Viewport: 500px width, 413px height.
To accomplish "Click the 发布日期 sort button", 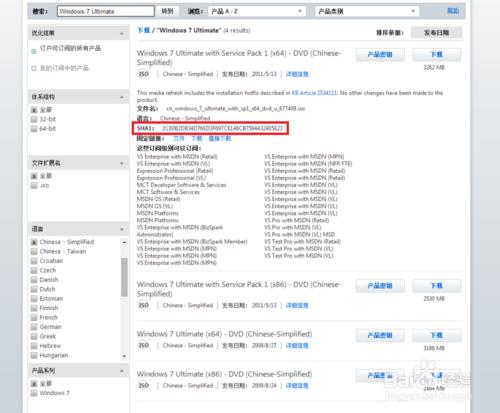I will (x=436, y=32).
